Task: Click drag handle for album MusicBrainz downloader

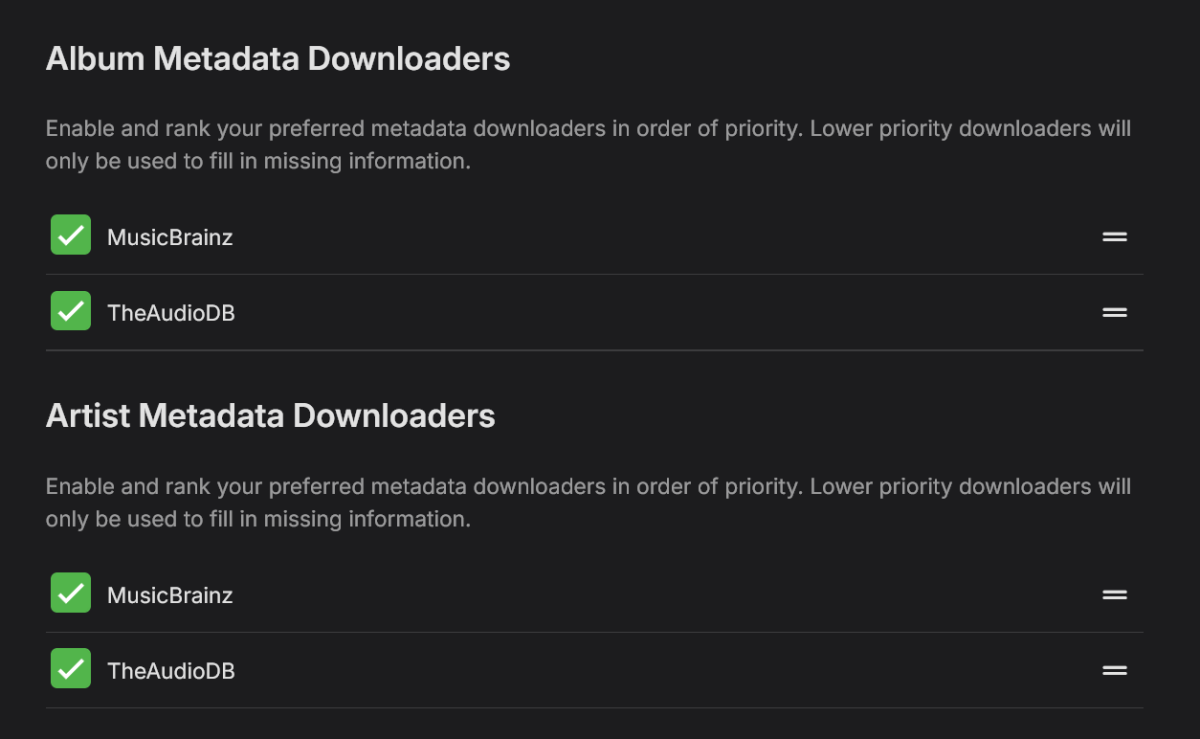Action: pos(1114,237)
